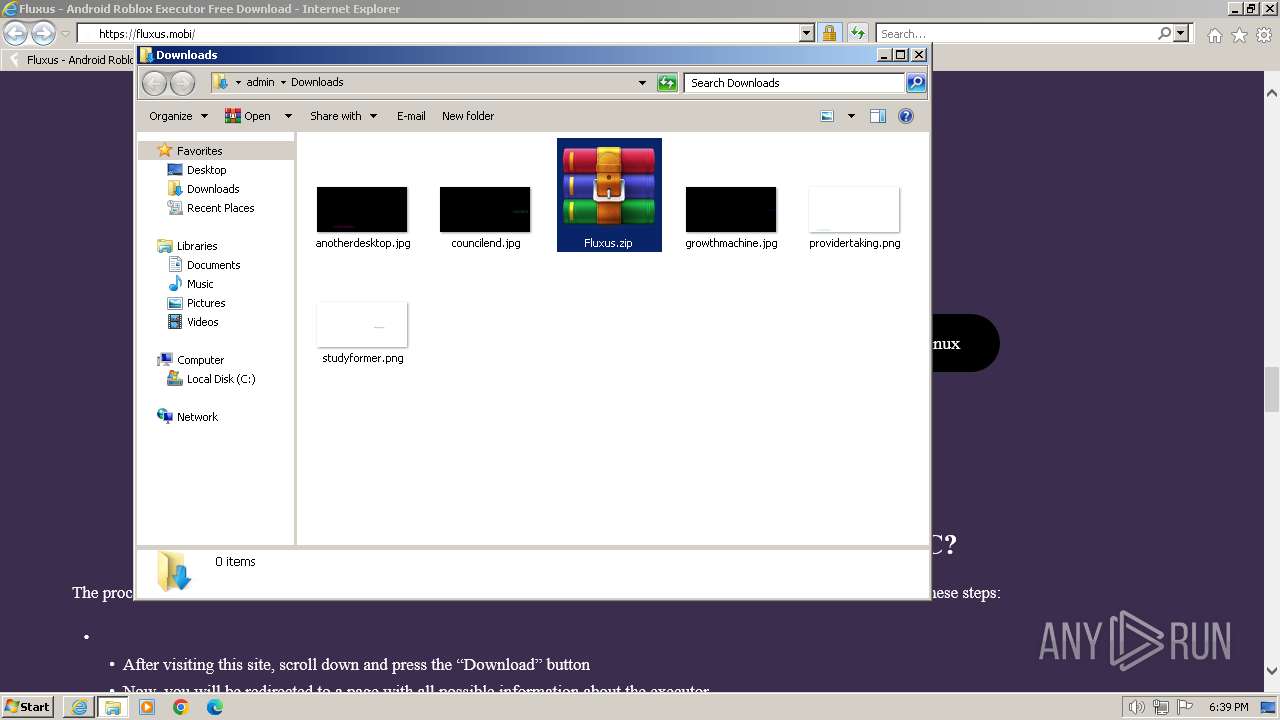This screenshot has width=1280, height=720.
Task: Select the Fluxus browser tab
Action: 70,59
